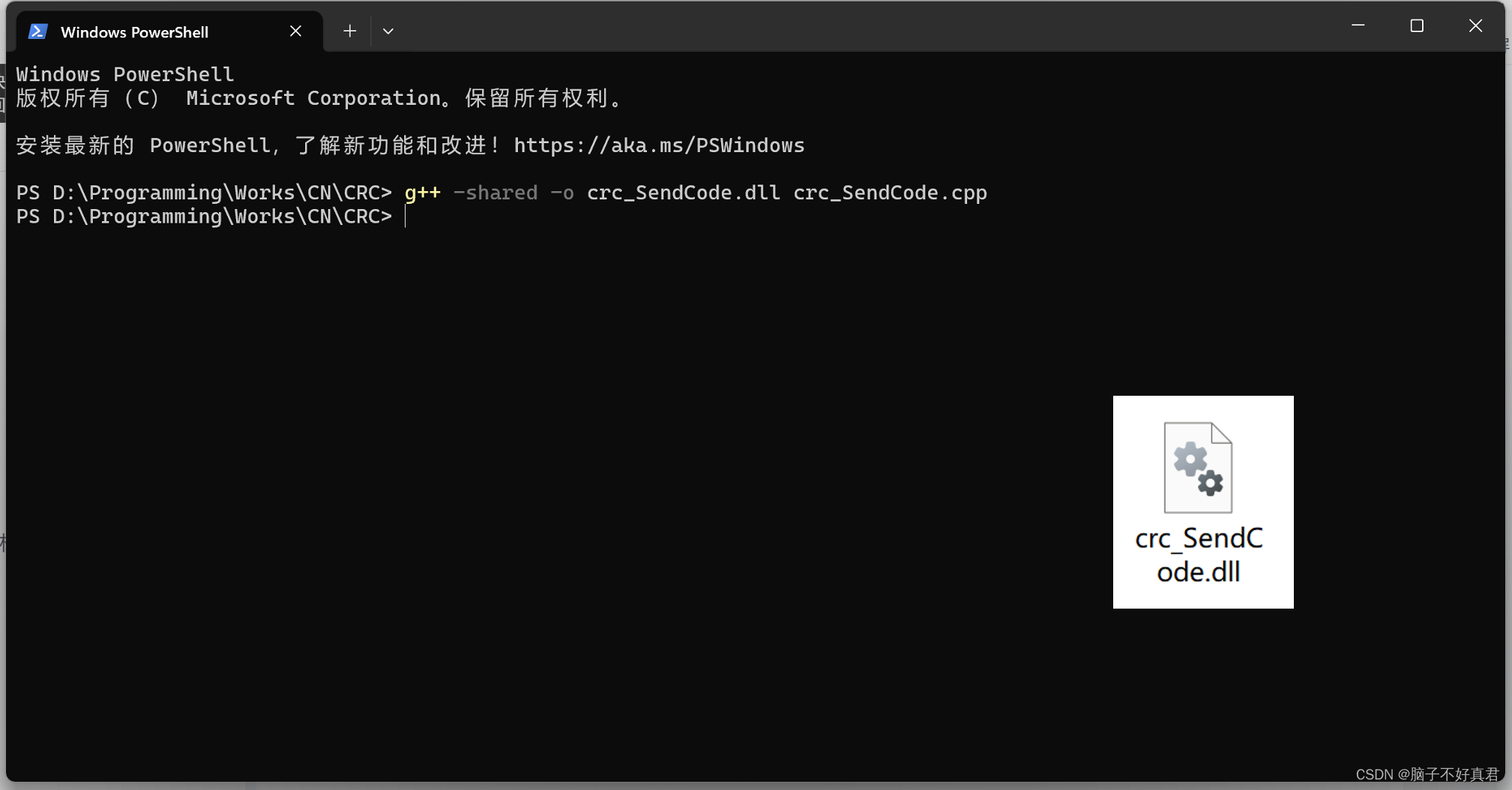
Task: Select the crc_SendCode.dll filename label
Action: coord(1199,555)
